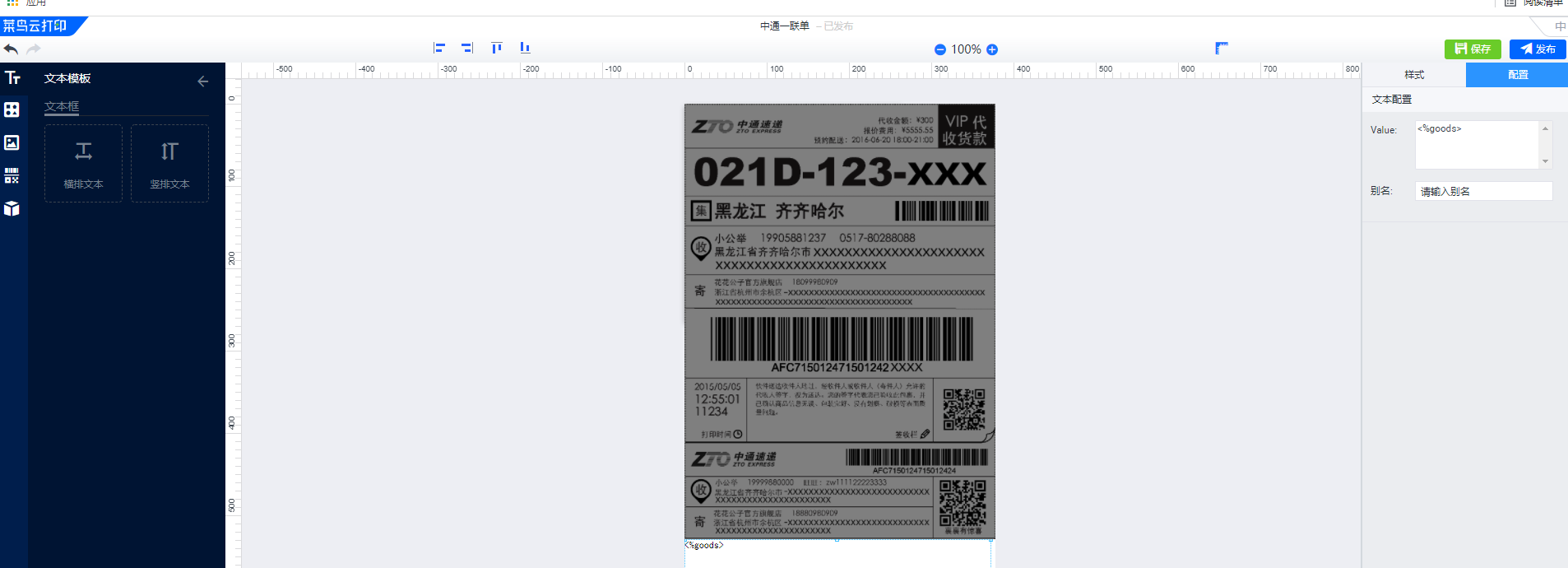Align selected elements to the bottom

point(525,49)
